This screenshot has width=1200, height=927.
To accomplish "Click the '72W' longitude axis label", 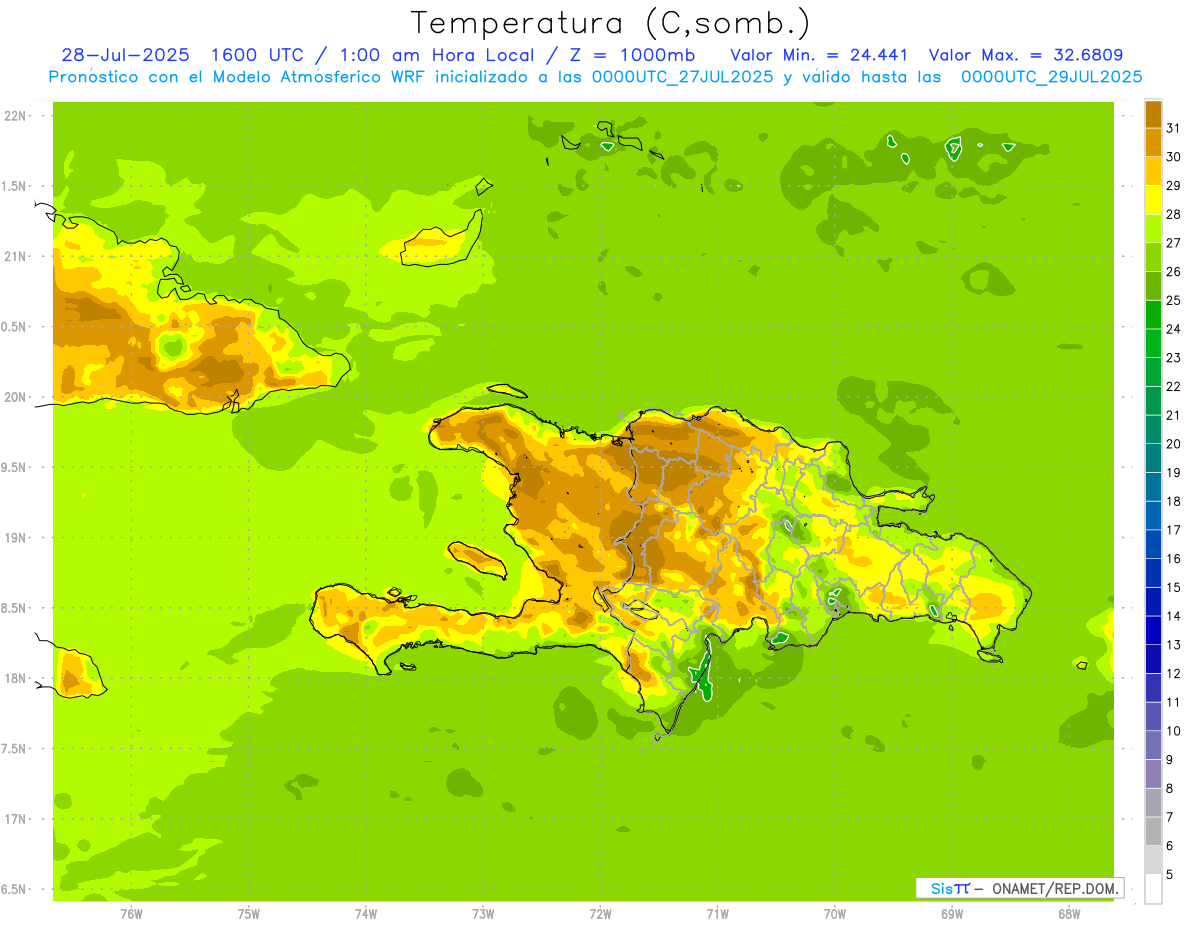I will (600, 914).
